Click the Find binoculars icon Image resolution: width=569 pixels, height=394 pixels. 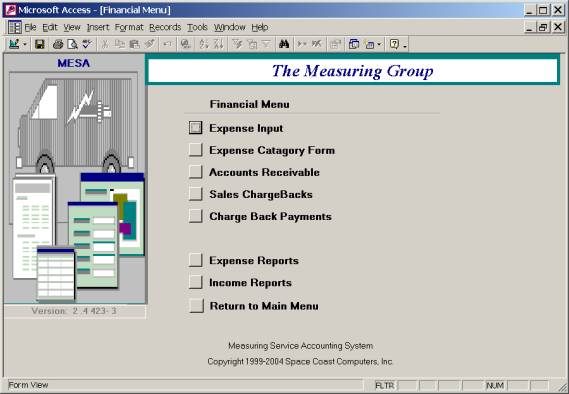pos(284,44)
